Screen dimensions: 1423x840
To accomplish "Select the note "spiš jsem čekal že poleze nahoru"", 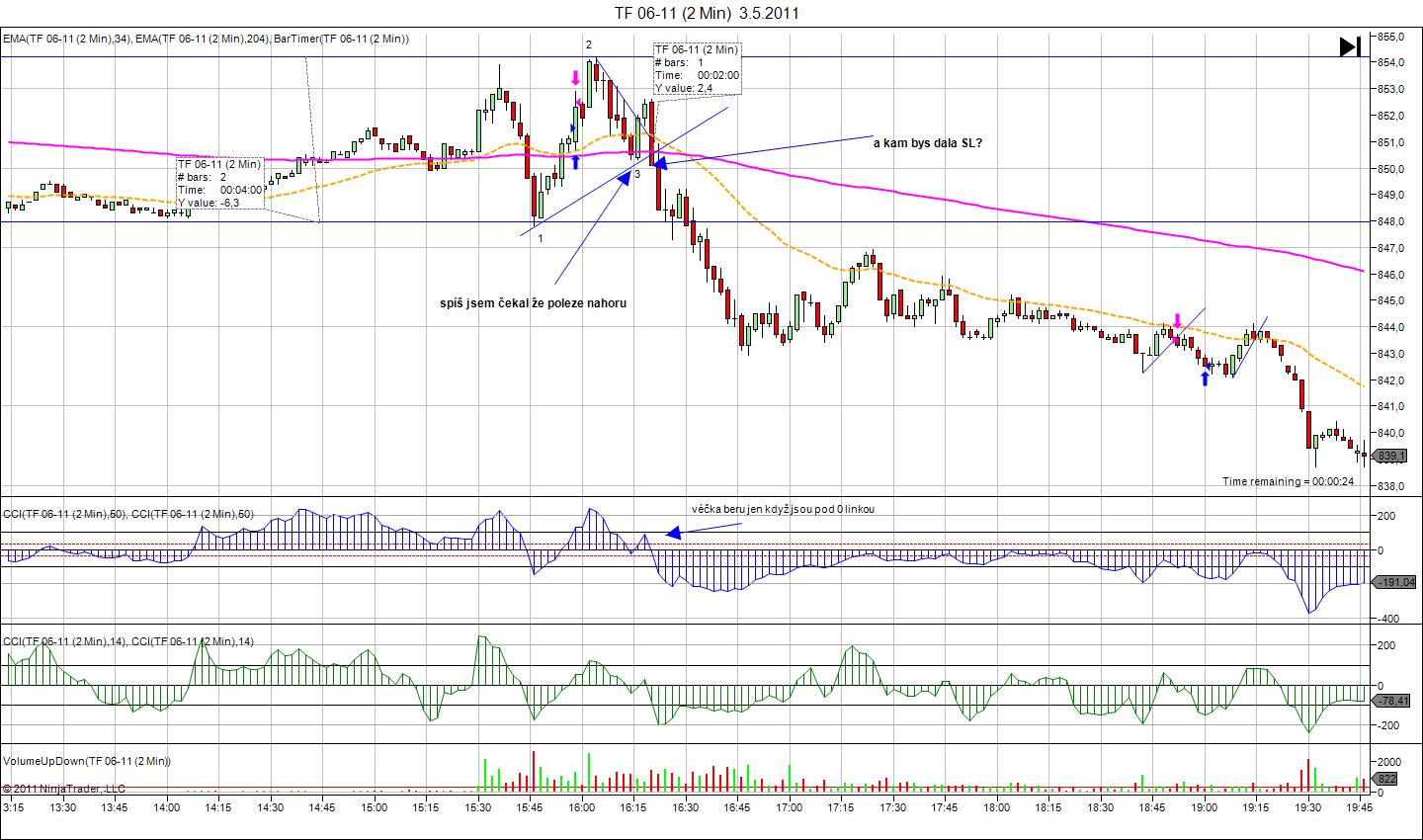I will pyautogui.click(x=534, y=303).
